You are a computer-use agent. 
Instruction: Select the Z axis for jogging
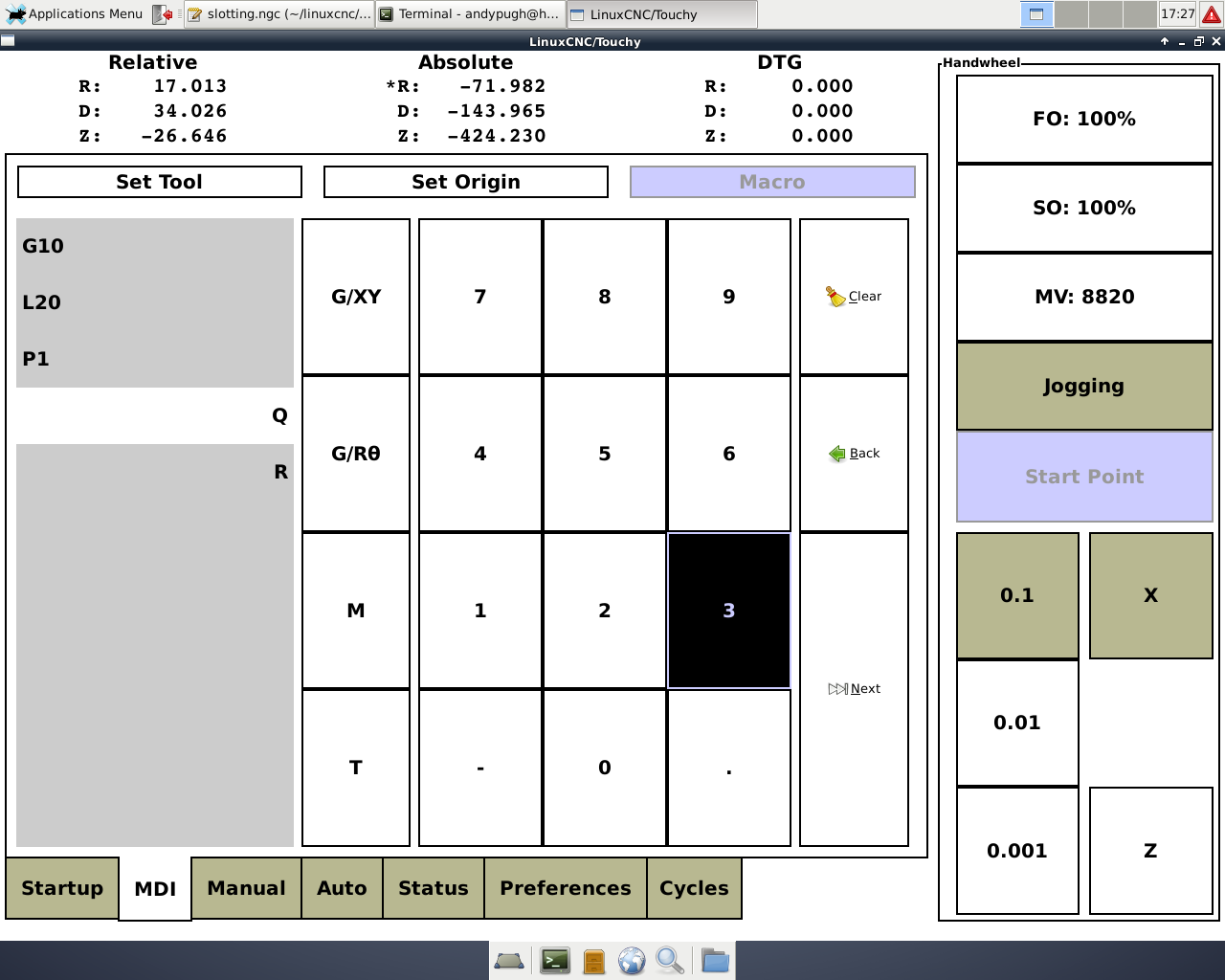[x=1150, y=851]
